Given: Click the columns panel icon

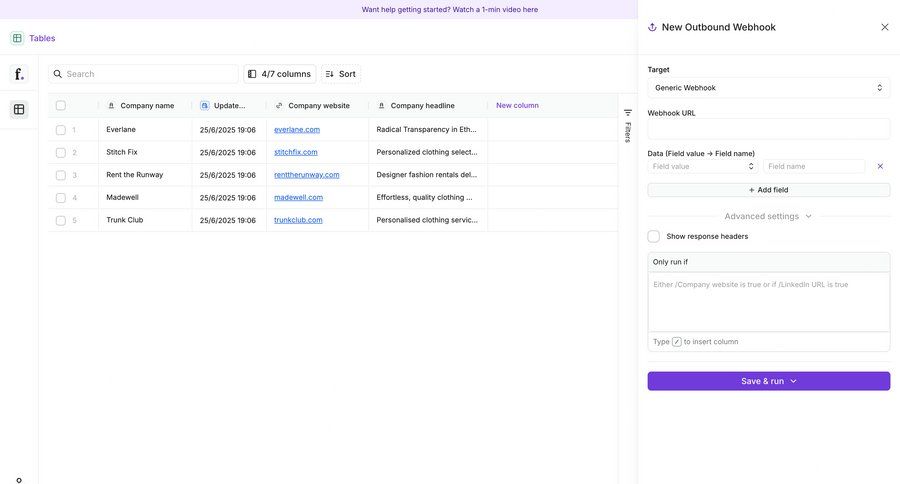Looking at the screenshot, I should pyautogui.click(x=252, y=74).
